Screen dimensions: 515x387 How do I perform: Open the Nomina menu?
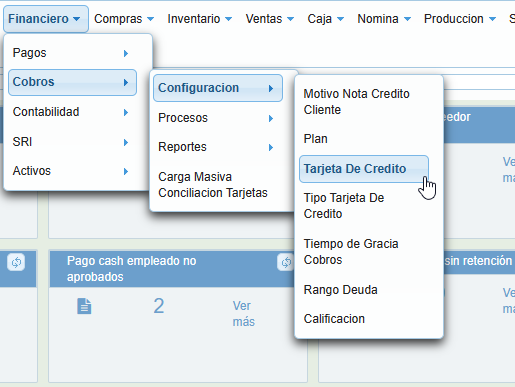384,19
